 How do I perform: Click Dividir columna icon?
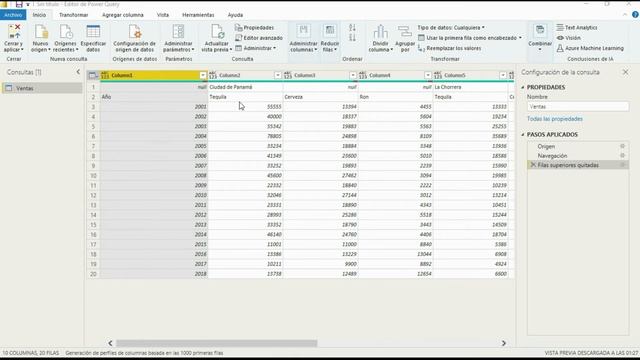(380, 32)
